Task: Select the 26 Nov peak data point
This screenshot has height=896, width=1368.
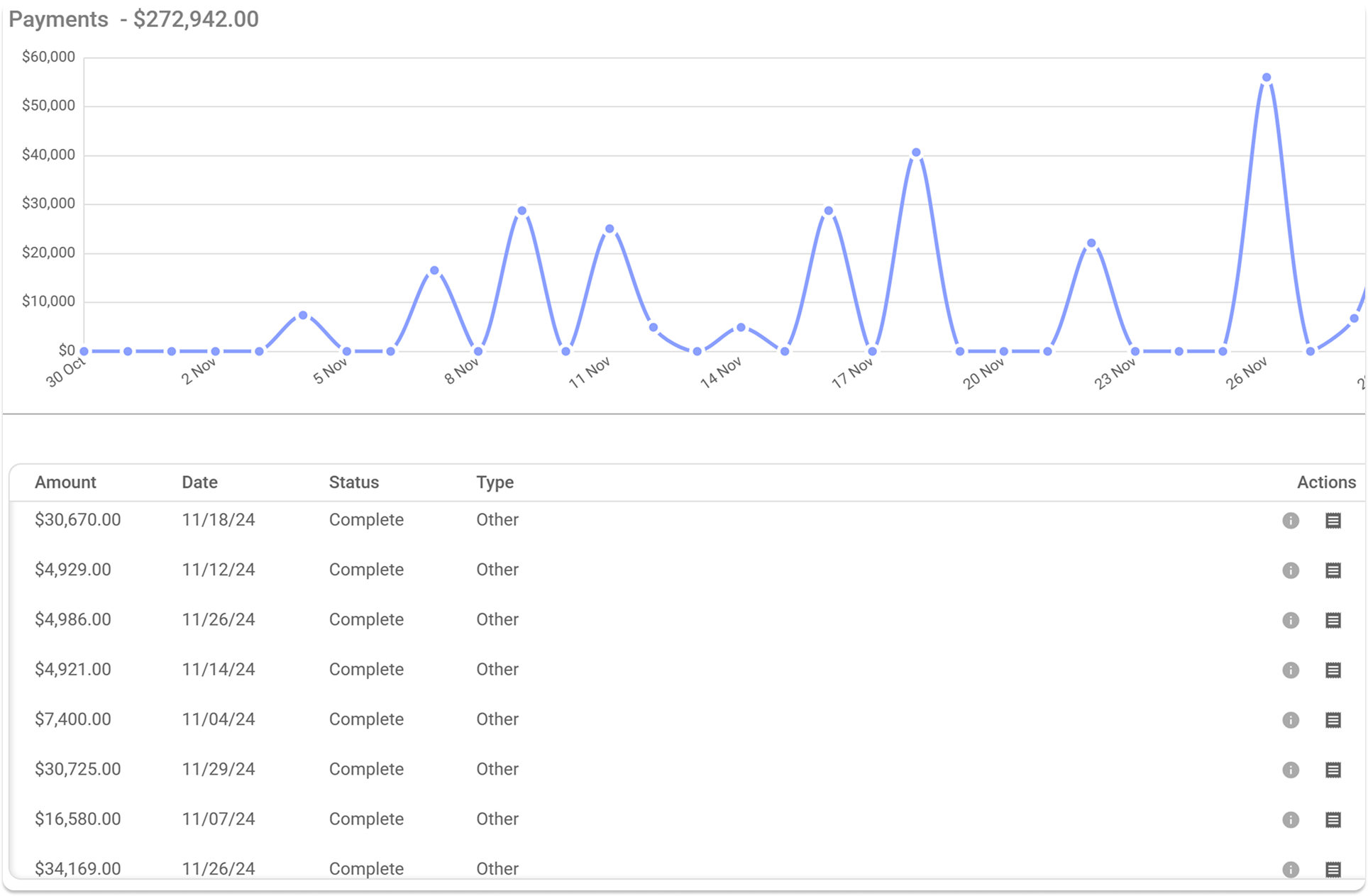Action: [x=1267, y=78]
